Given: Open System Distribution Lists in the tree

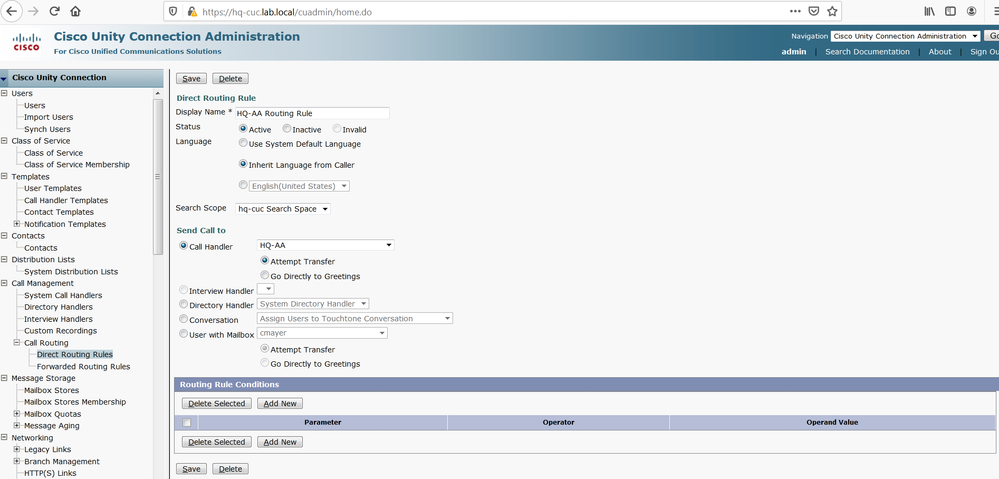Looking at the screenshot, I should click(71, 271).
